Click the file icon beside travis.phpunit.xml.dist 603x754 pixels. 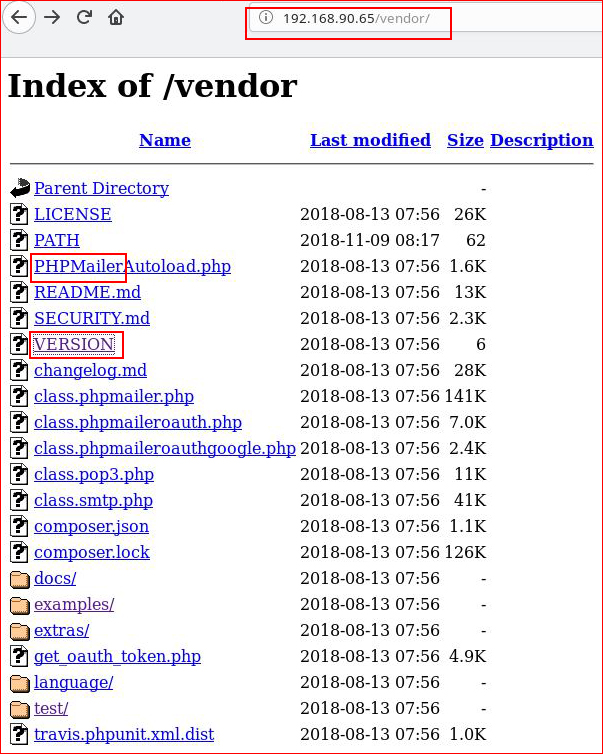pyautogui.click(x=19, y=733)
